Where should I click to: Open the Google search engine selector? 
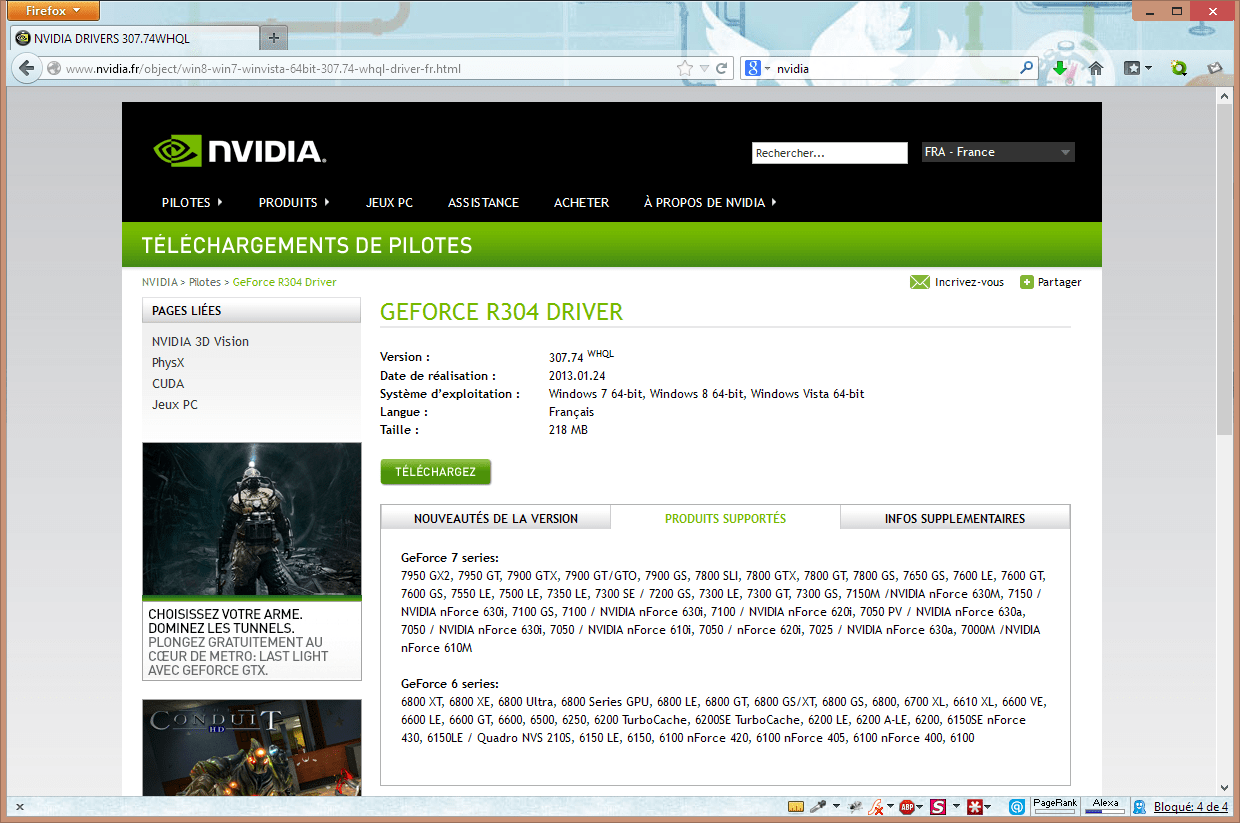757,69
